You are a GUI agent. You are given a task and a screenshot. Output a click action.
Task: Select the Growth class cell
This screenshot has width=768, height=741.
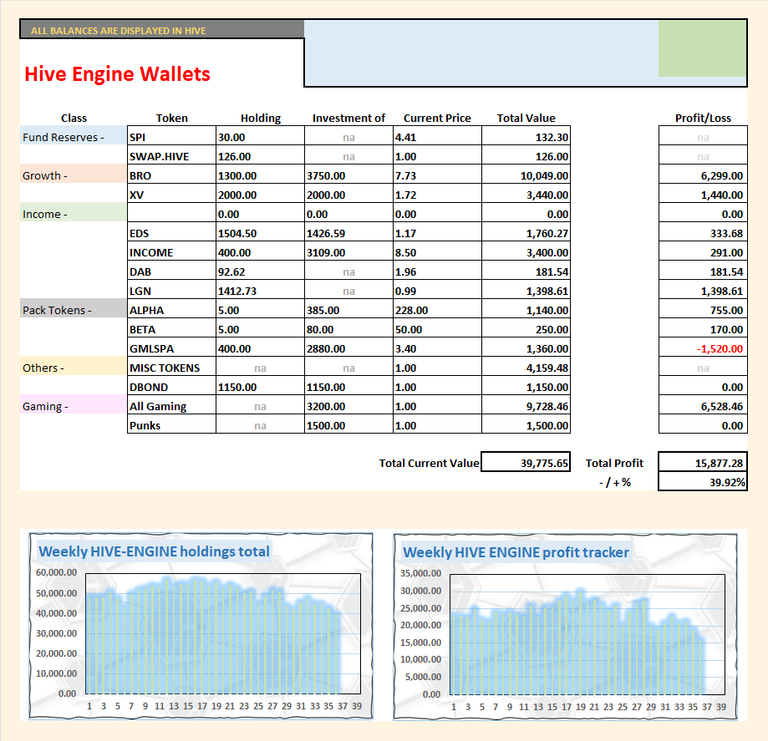73,175
